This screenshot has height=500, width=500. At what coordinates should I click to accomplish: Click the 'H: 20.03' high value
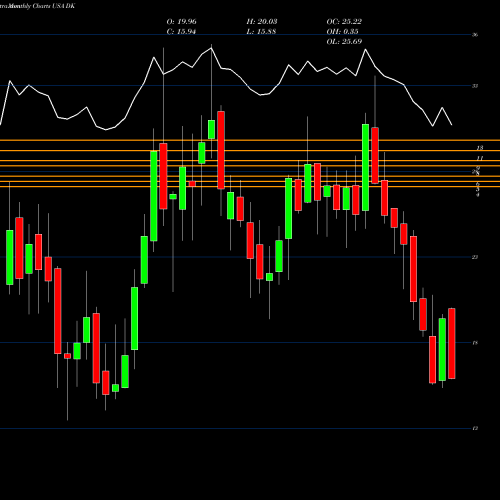[262, 22]
